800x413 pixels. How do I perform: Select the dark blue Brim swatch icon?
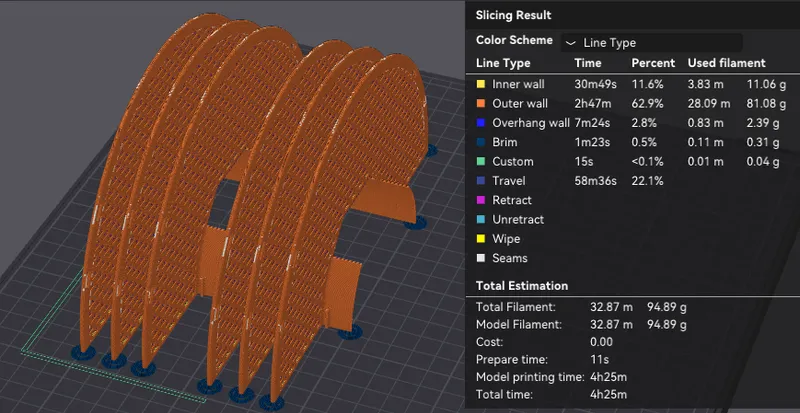(481, 142)
